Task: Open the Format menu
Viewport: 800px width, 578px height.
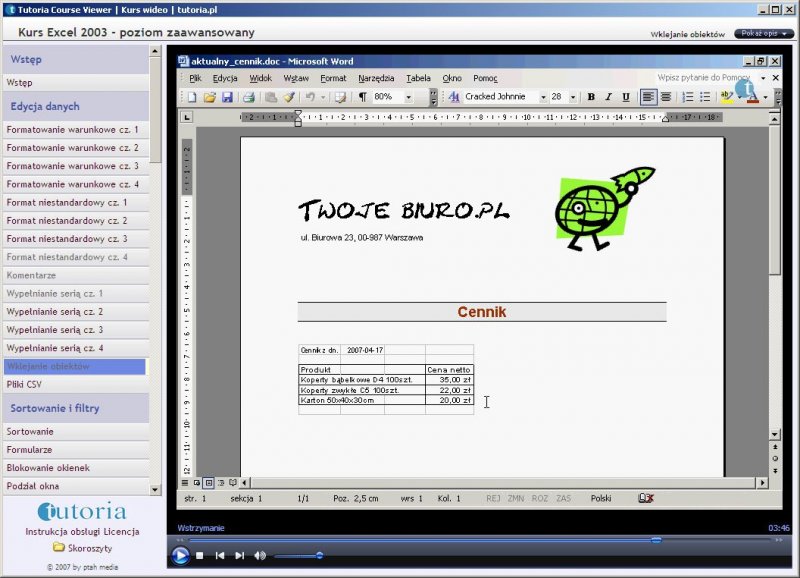Action: pos(333,78)
